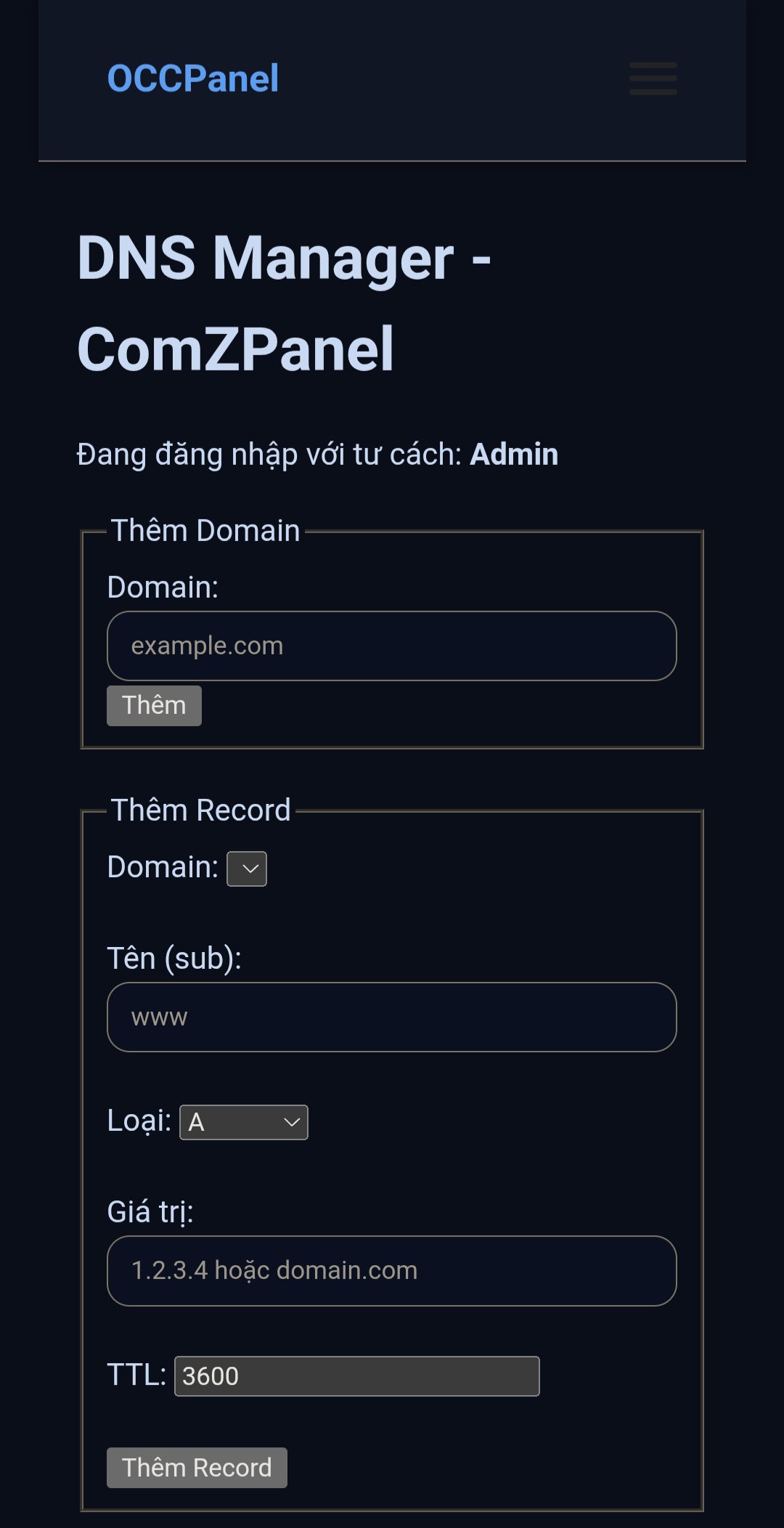
Task: Click the DNS Manager - ComZPanel heading
Action: pyautogui.click(x=284, y=304)
